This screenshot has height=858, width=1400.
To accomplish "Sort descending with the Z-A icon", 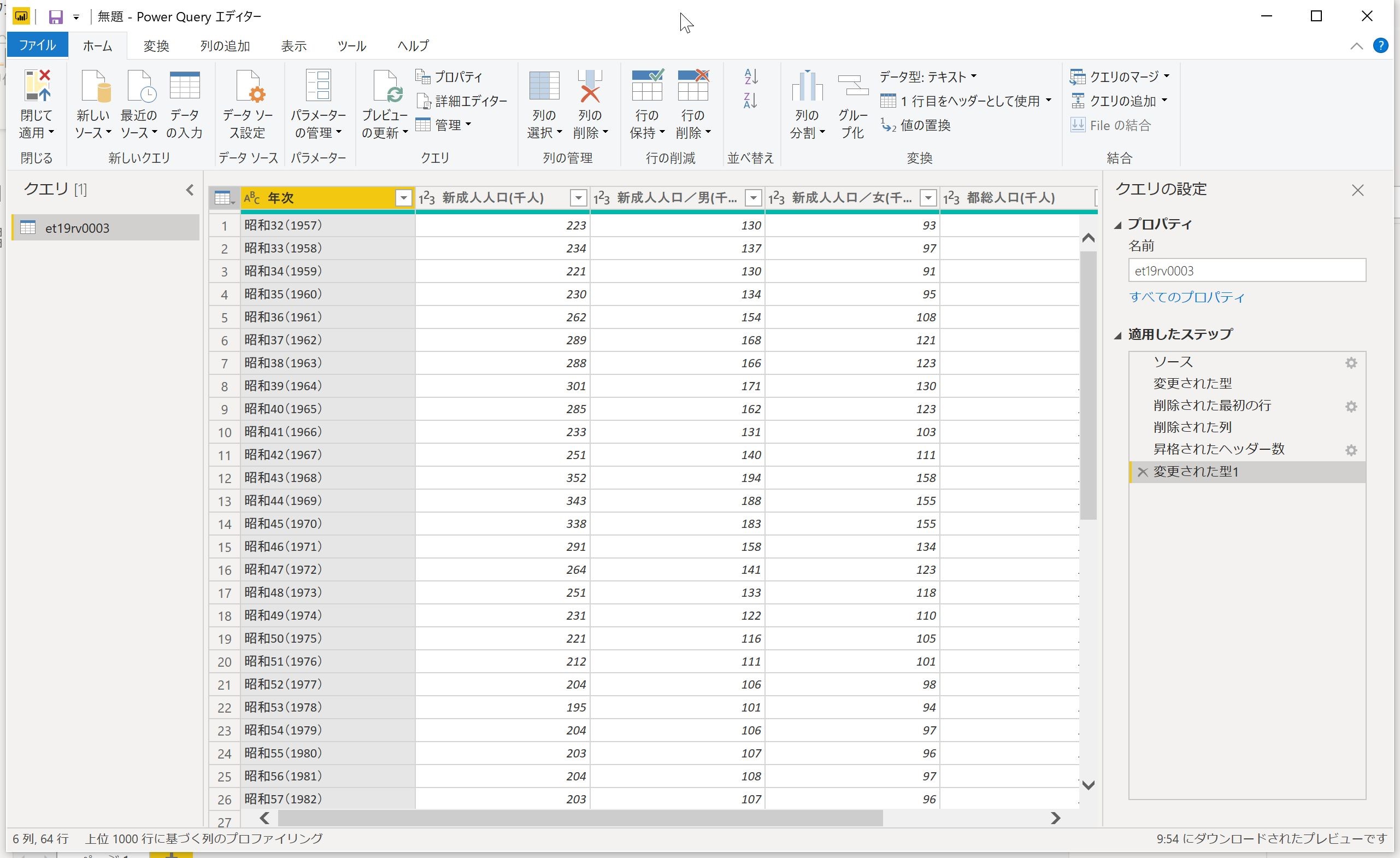I will click(751, 101).
